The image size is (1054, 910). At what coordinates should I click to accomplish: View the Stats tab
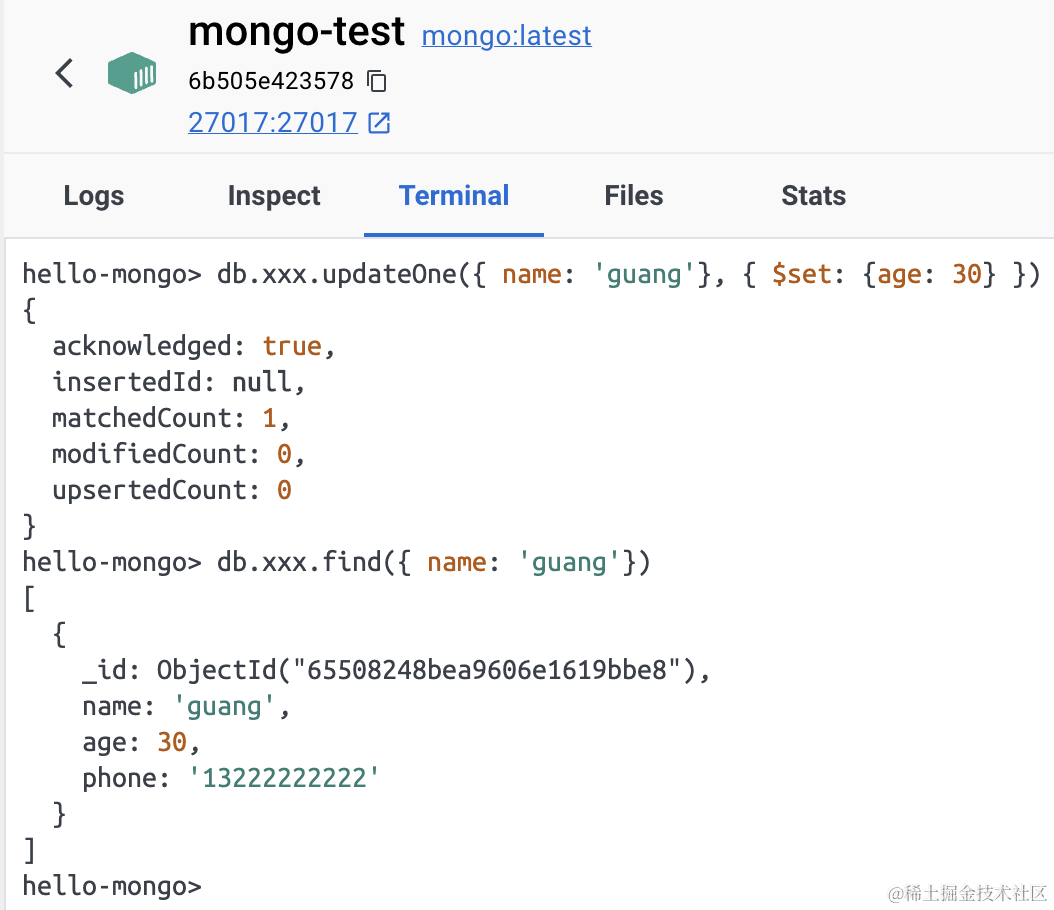pyautogui.click(x=813, y=196)
